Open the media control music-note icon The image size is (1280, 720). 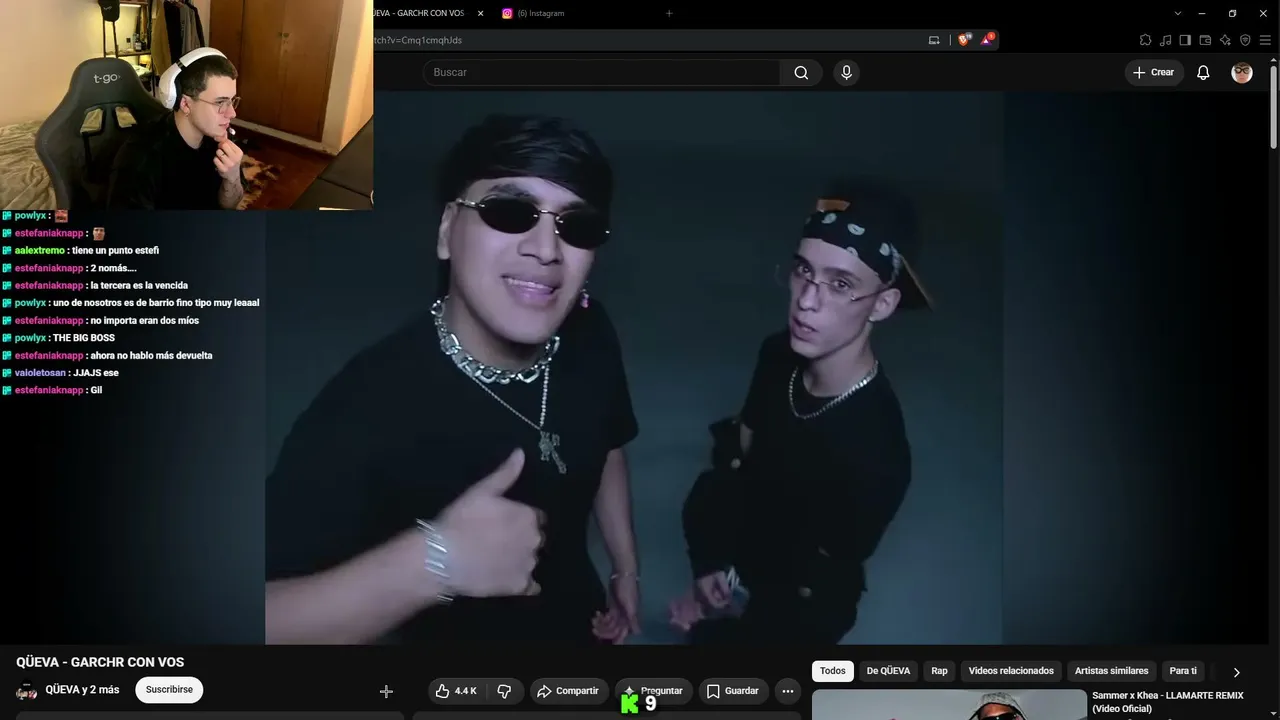[1165, 40]
